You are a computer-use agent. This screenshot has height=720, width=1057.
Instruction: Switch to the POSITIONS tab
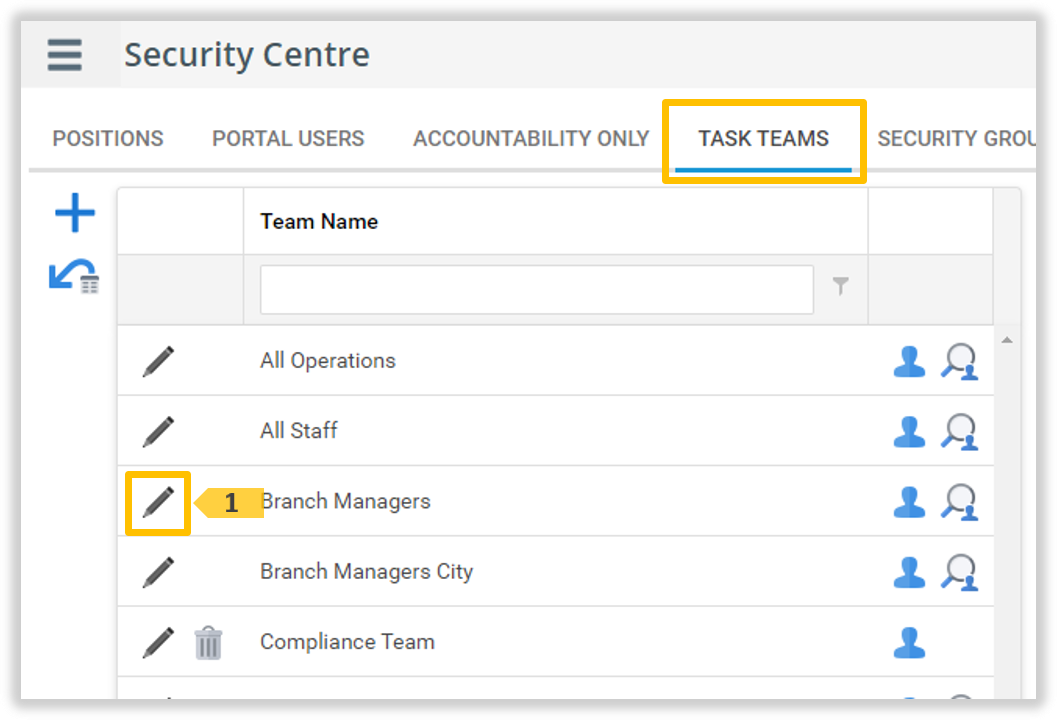click(108, 139)
